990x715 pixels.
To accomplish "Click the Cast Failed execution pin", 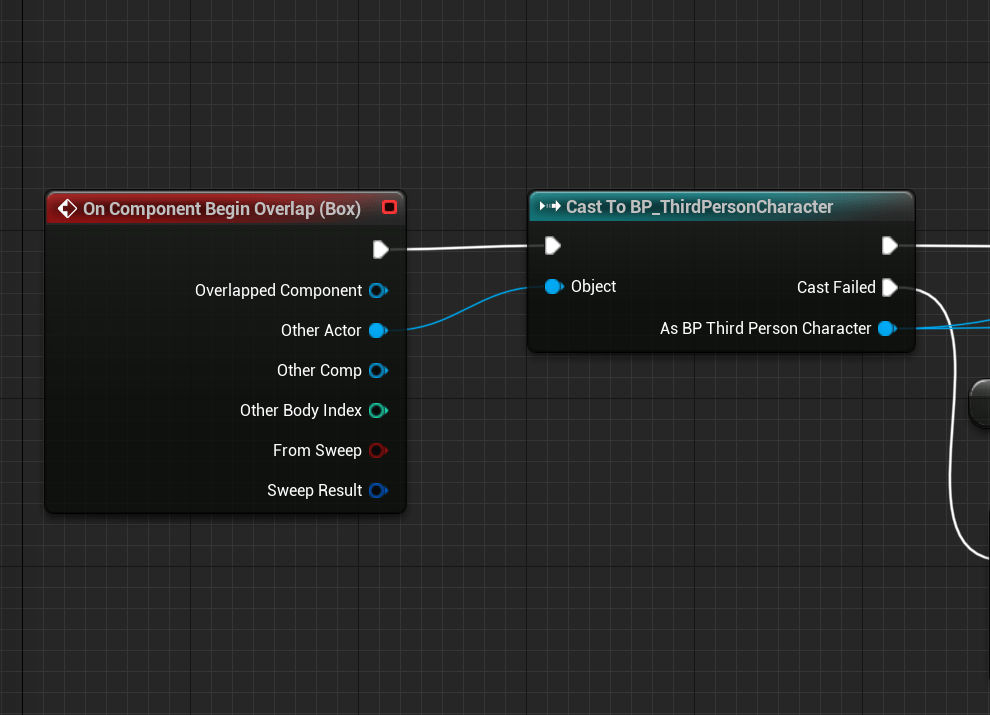I will tap(889, 288).
